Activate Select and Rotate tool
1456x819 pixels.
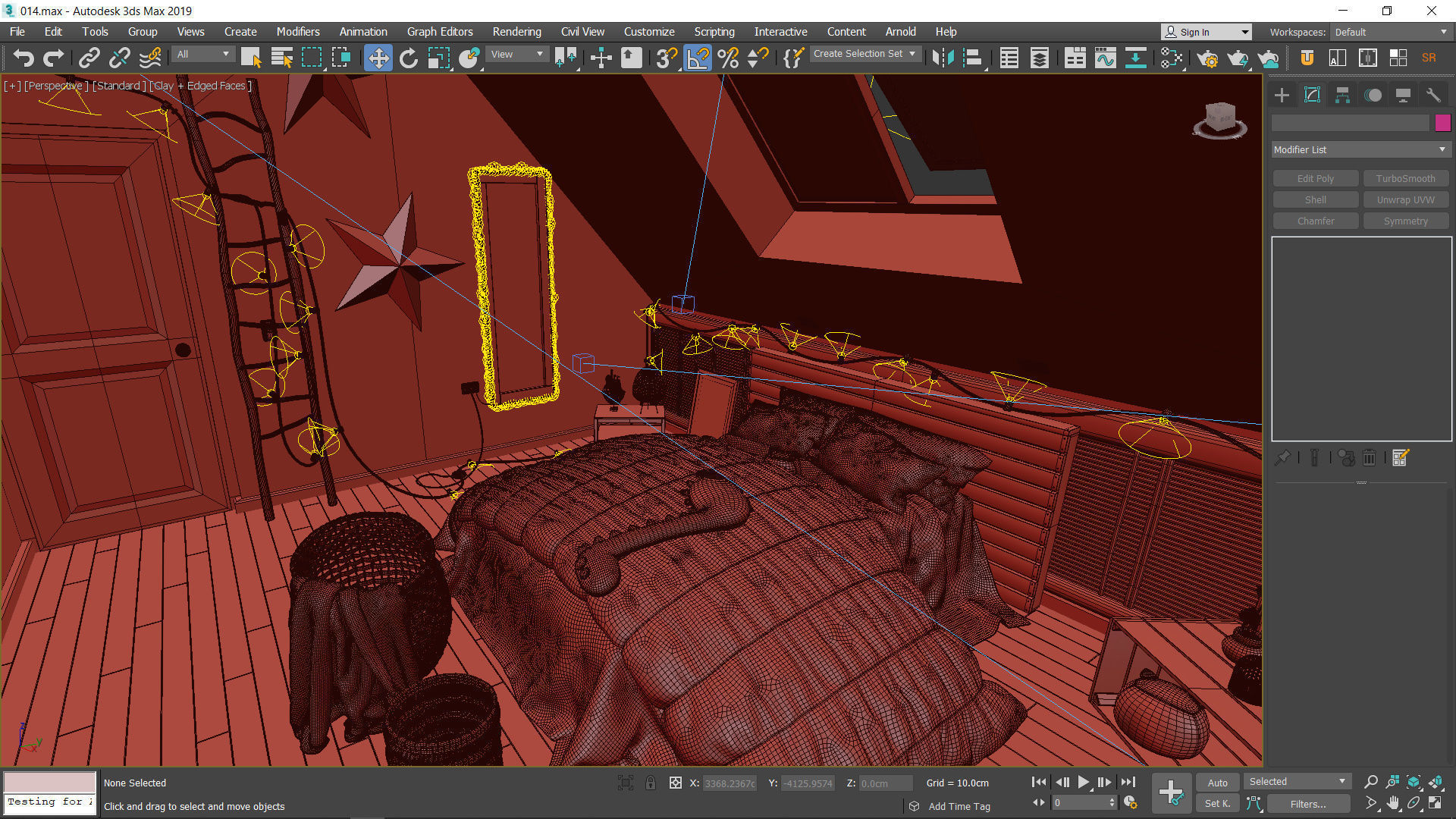coord(409,58)
